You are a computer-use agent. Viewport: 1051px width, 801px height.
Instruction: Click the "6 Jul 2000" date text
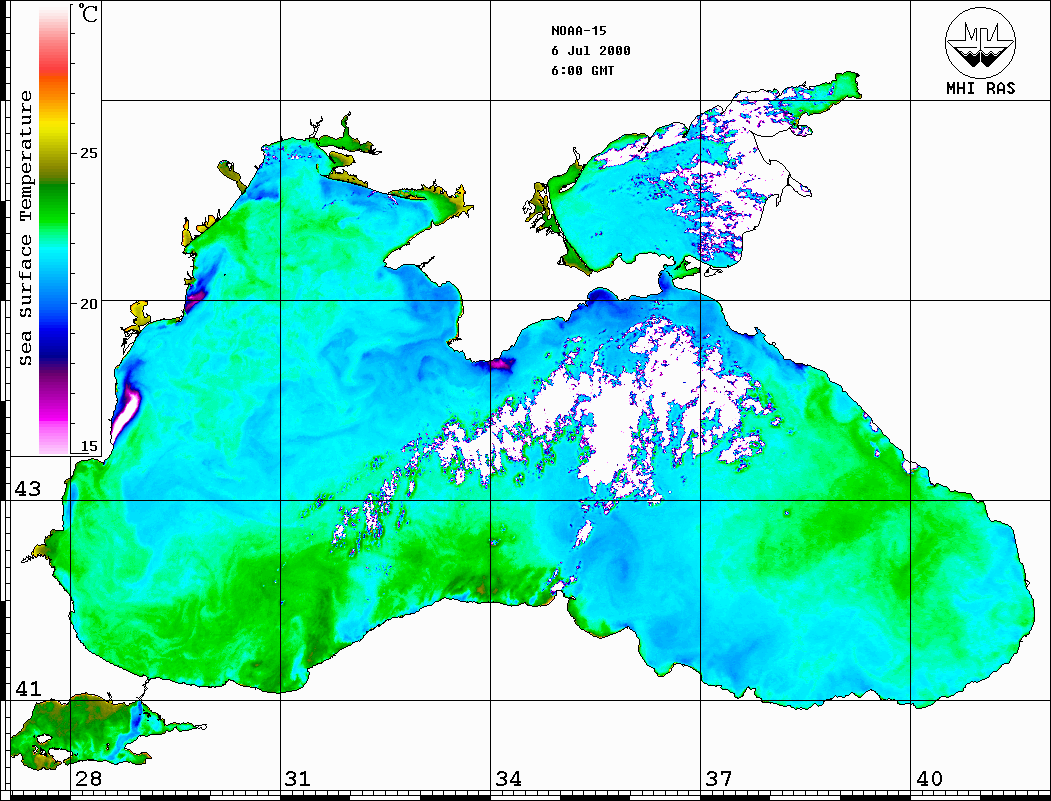coord(591,51)
